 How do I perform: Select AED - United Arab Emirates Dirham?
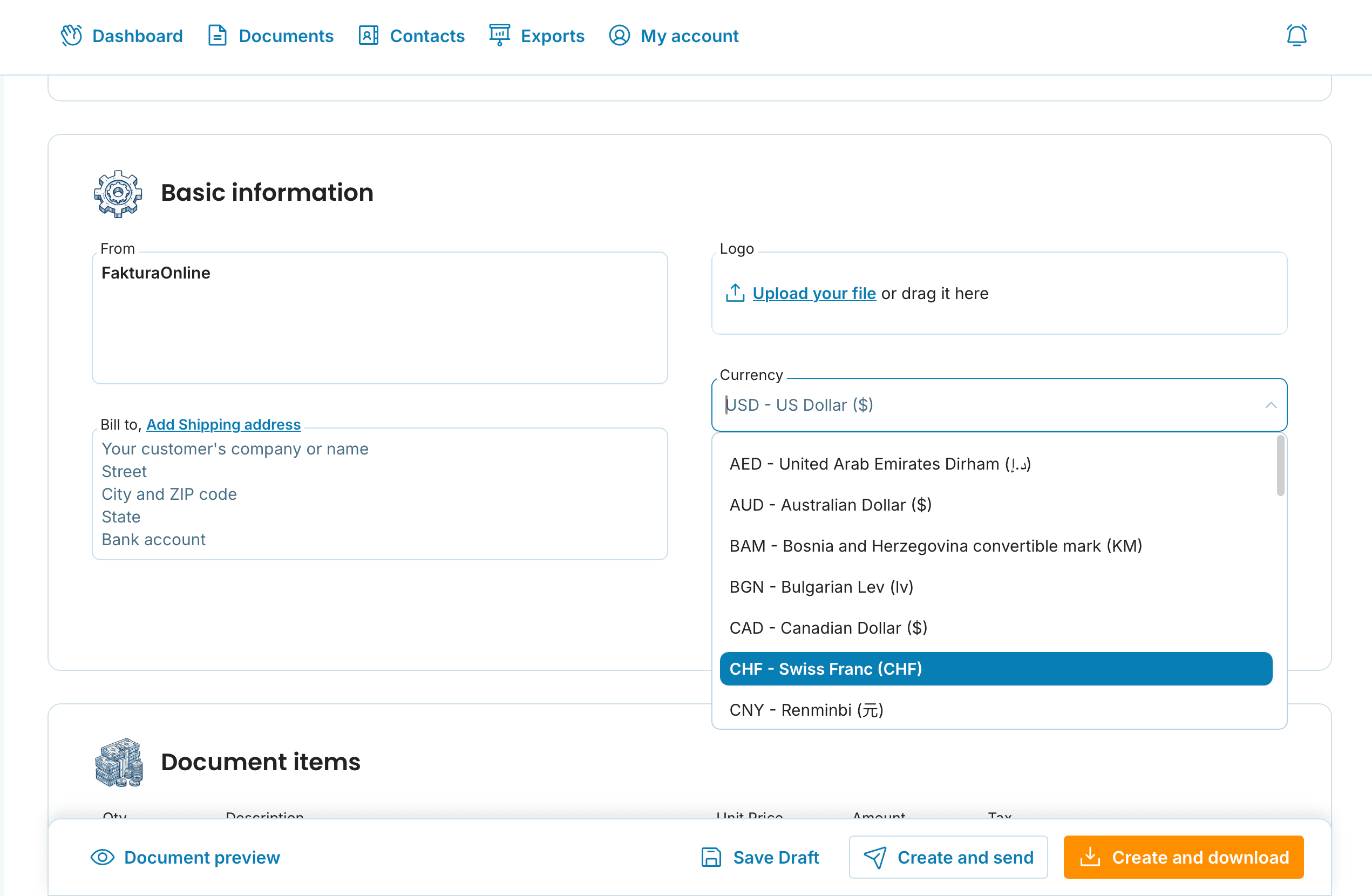pos(996,464)
